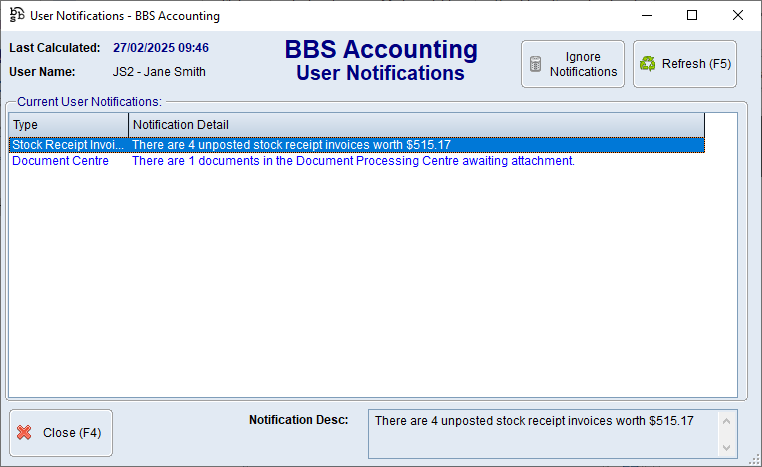Viewport: 762px width, 467px height.
Task: Select the Stock Receipt Invoice type cell
Action: [68, 145]
